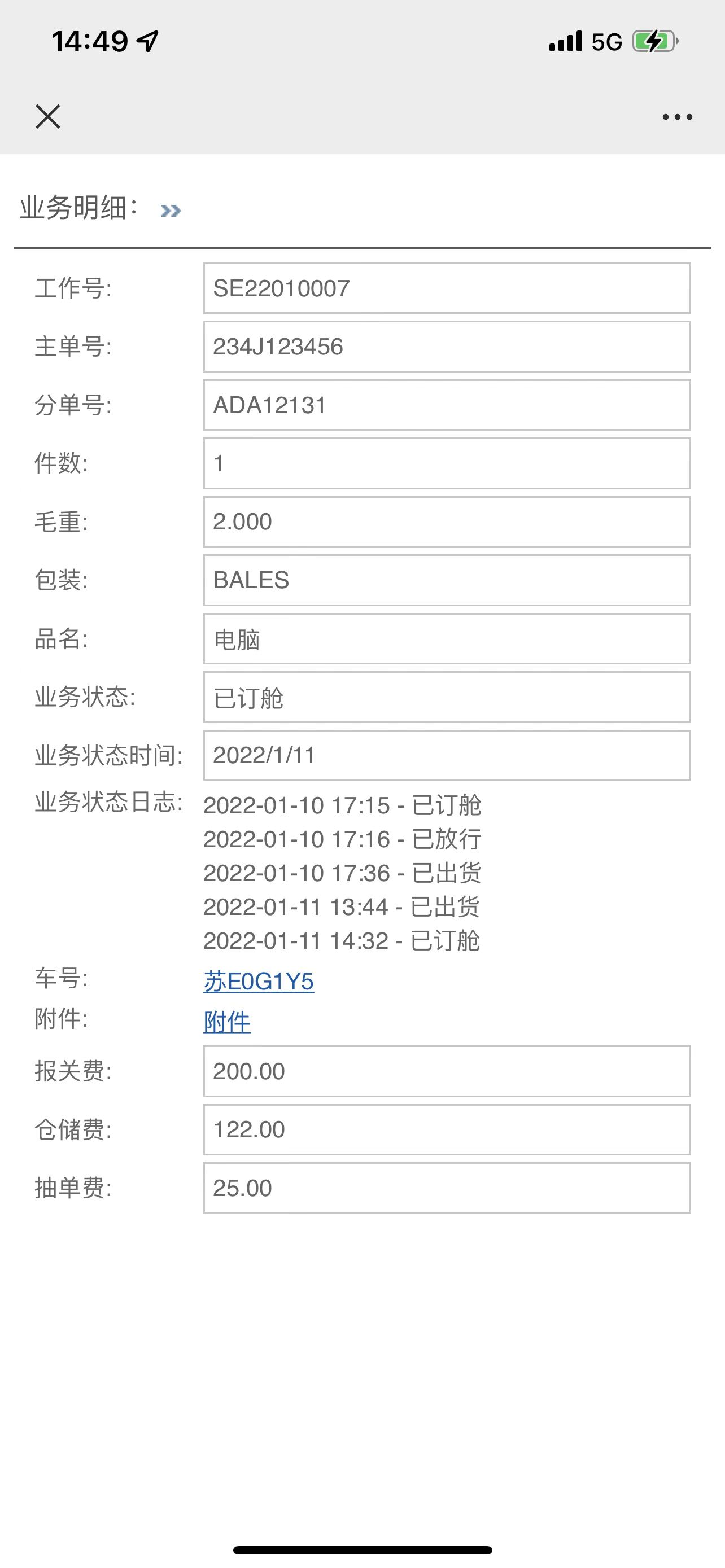Focus the 报关费 field showing 200.00
The height and width of the screenshot is (1568, 725).
pos(447,1071)
